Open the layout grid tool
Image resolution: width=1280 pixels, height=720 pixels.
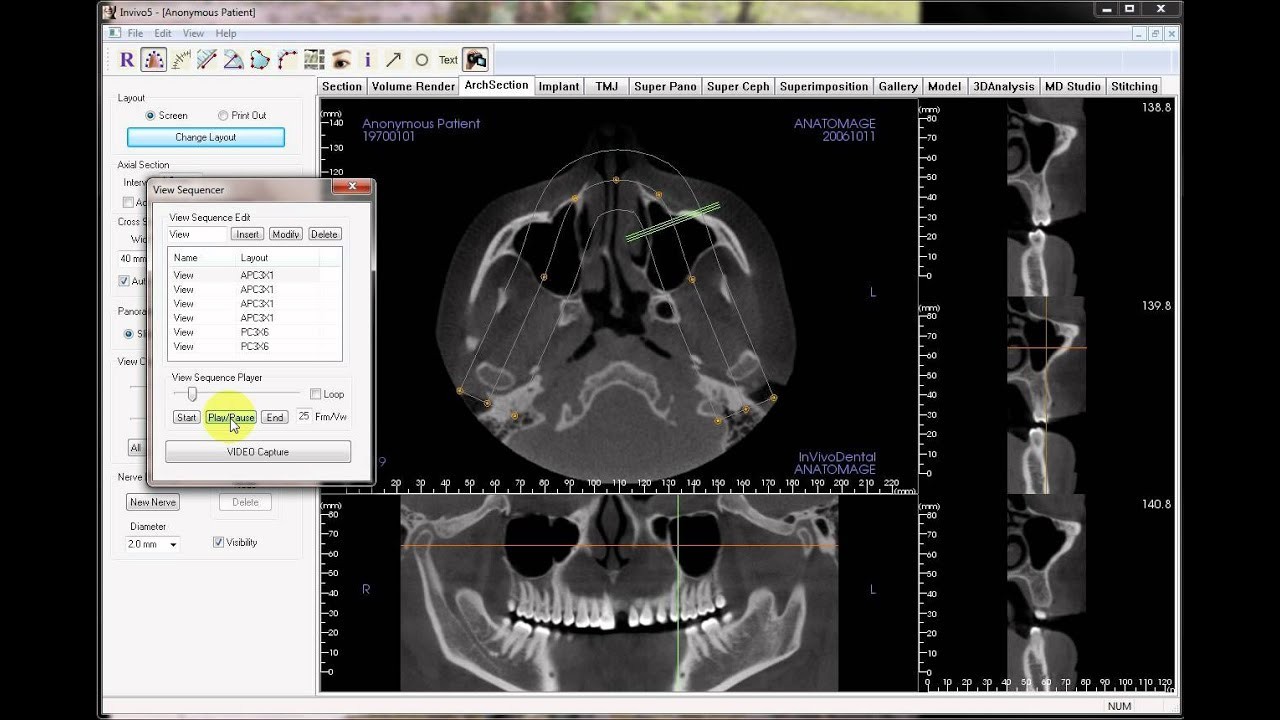(314, 60)
